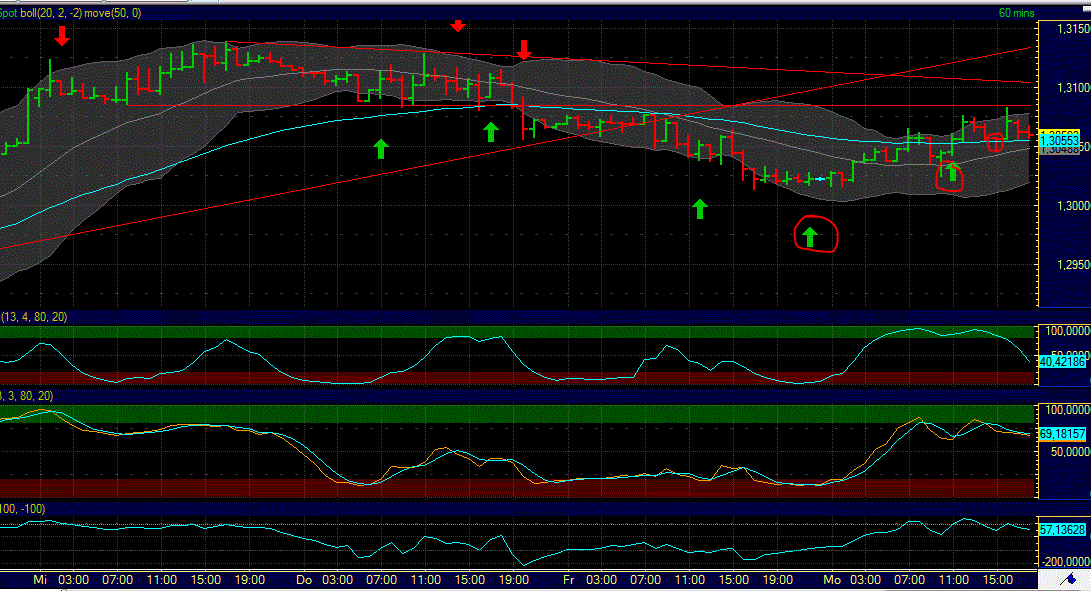Select the red sell arrow at chart top-left

[x=61, y=37]
